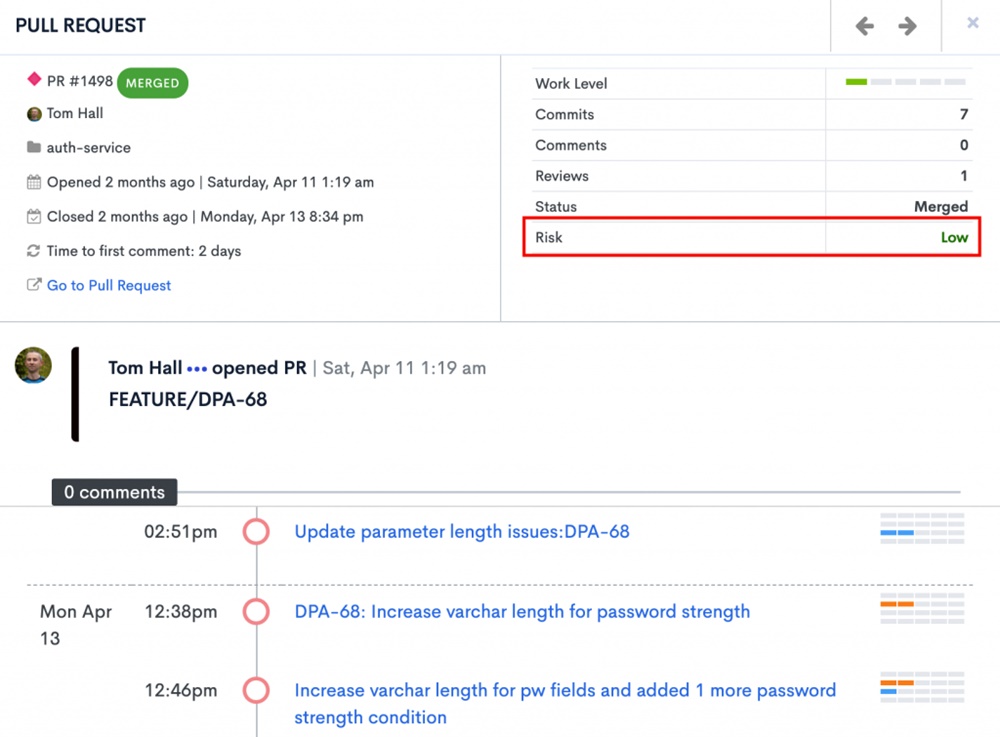Screen dimensions: 1000x737
Task: Go to previous pull request arrow
Action: 864,26
